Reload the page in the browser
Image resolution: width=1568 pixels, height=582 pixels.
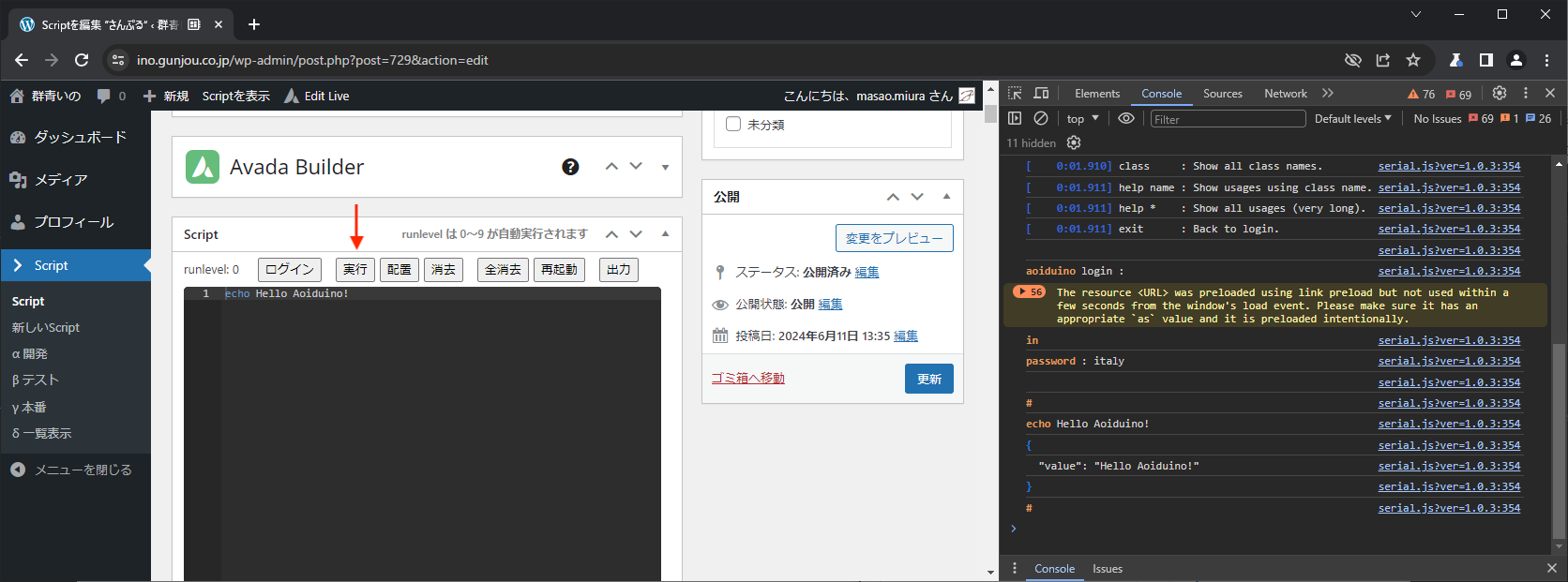pos(82,60)
